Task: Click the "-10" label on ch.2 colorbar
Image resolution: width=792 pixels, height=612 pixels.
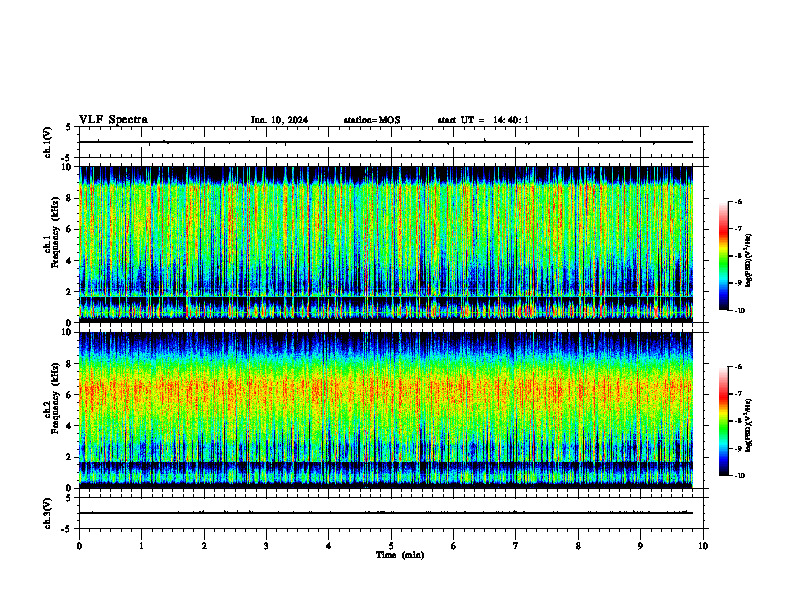Action: (739, 476)
